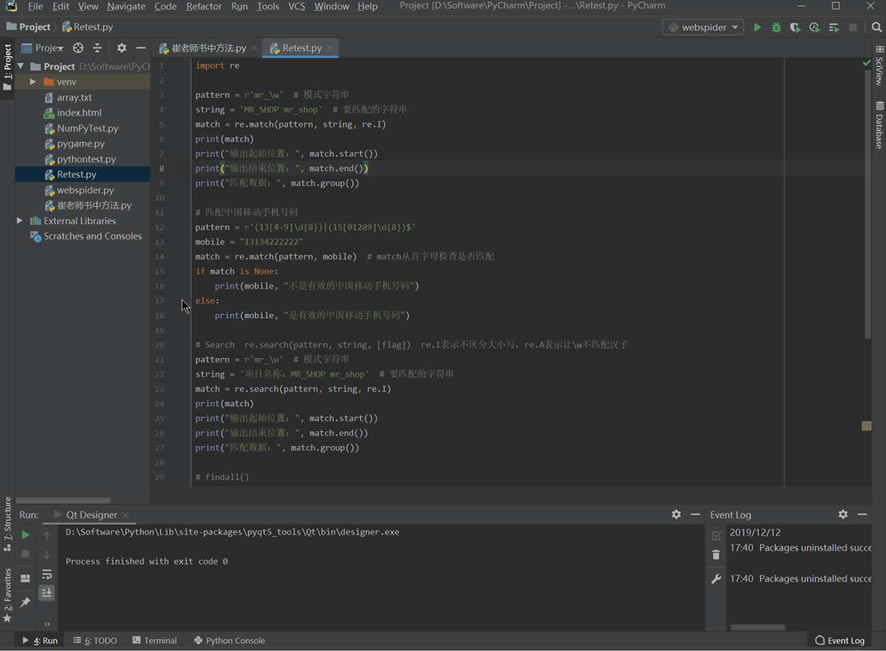This screenshot has width=886, height=651.
Task: Hide the Project tool window
Action: pos(141,48)
